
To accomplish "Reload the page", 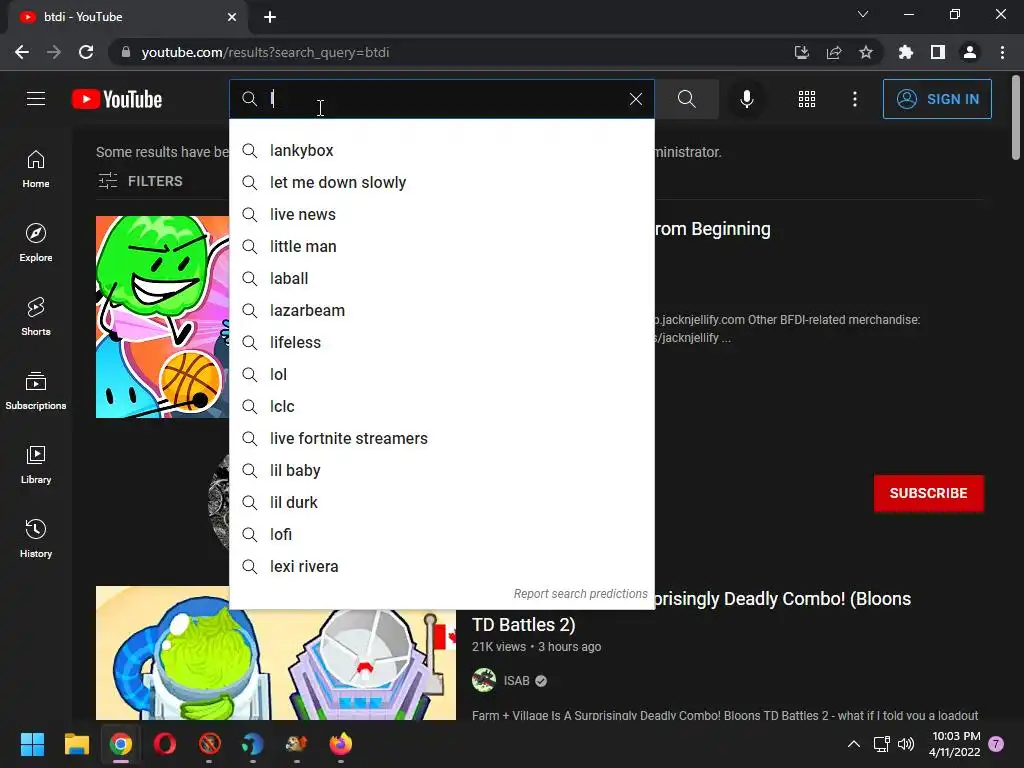I will pos(86,52).
